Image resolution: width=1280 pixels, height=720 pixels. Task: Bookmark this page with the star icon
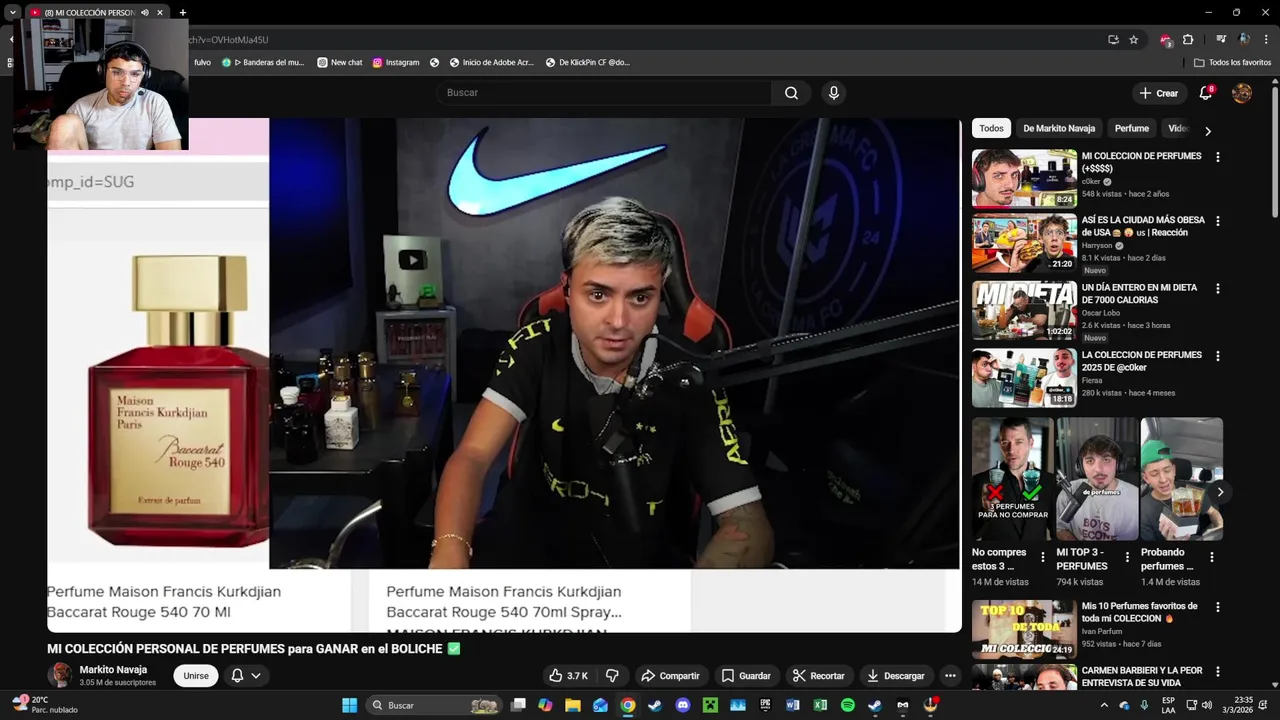tap(1133, 40)
